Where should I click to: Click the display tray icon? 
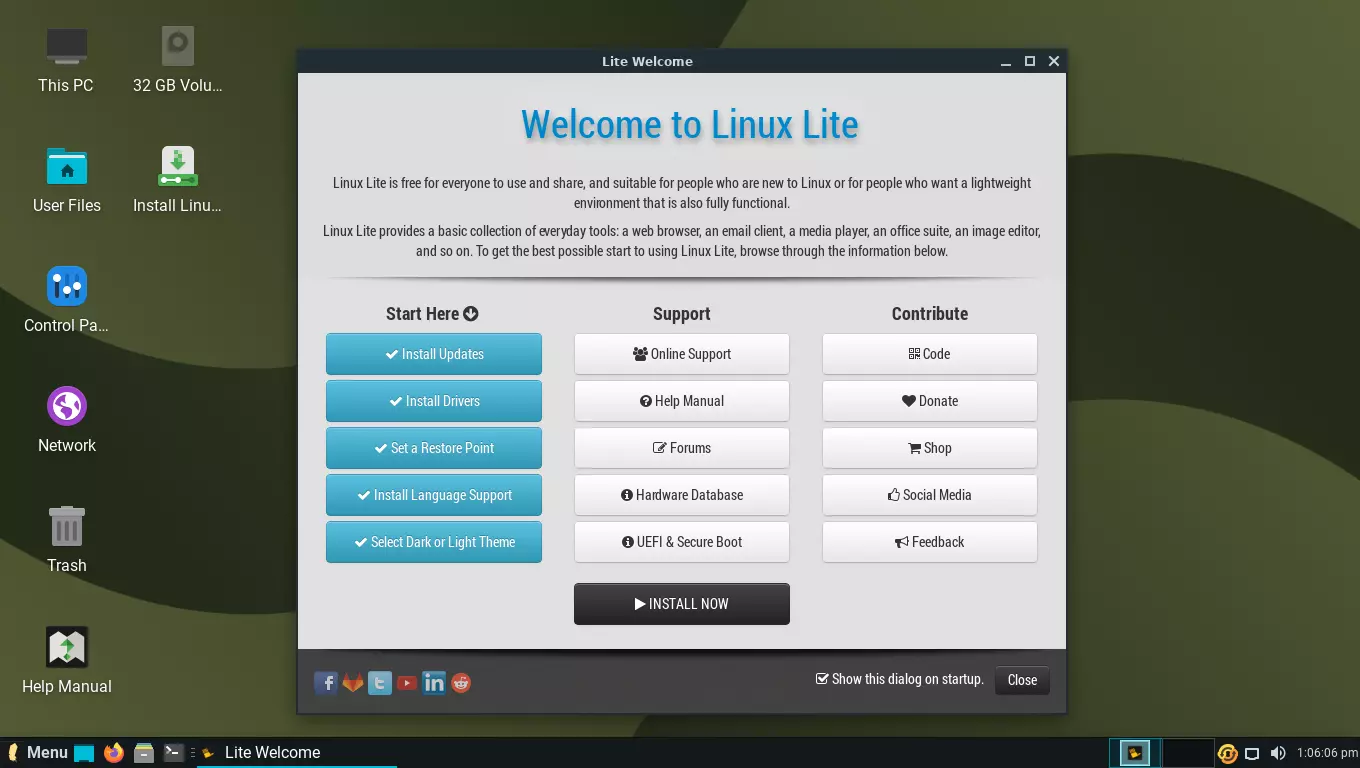click(x=1252, y=753)
